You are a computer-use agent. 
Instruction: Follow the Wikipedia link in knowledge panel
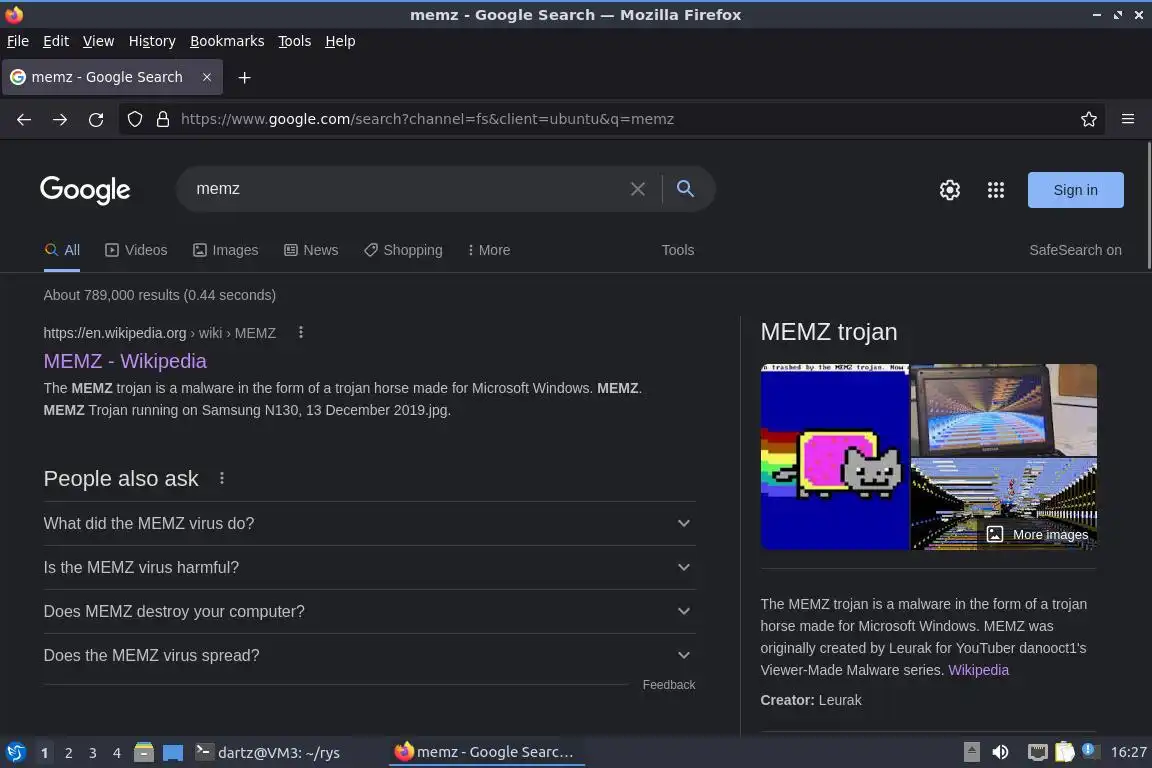pos(978,670)
